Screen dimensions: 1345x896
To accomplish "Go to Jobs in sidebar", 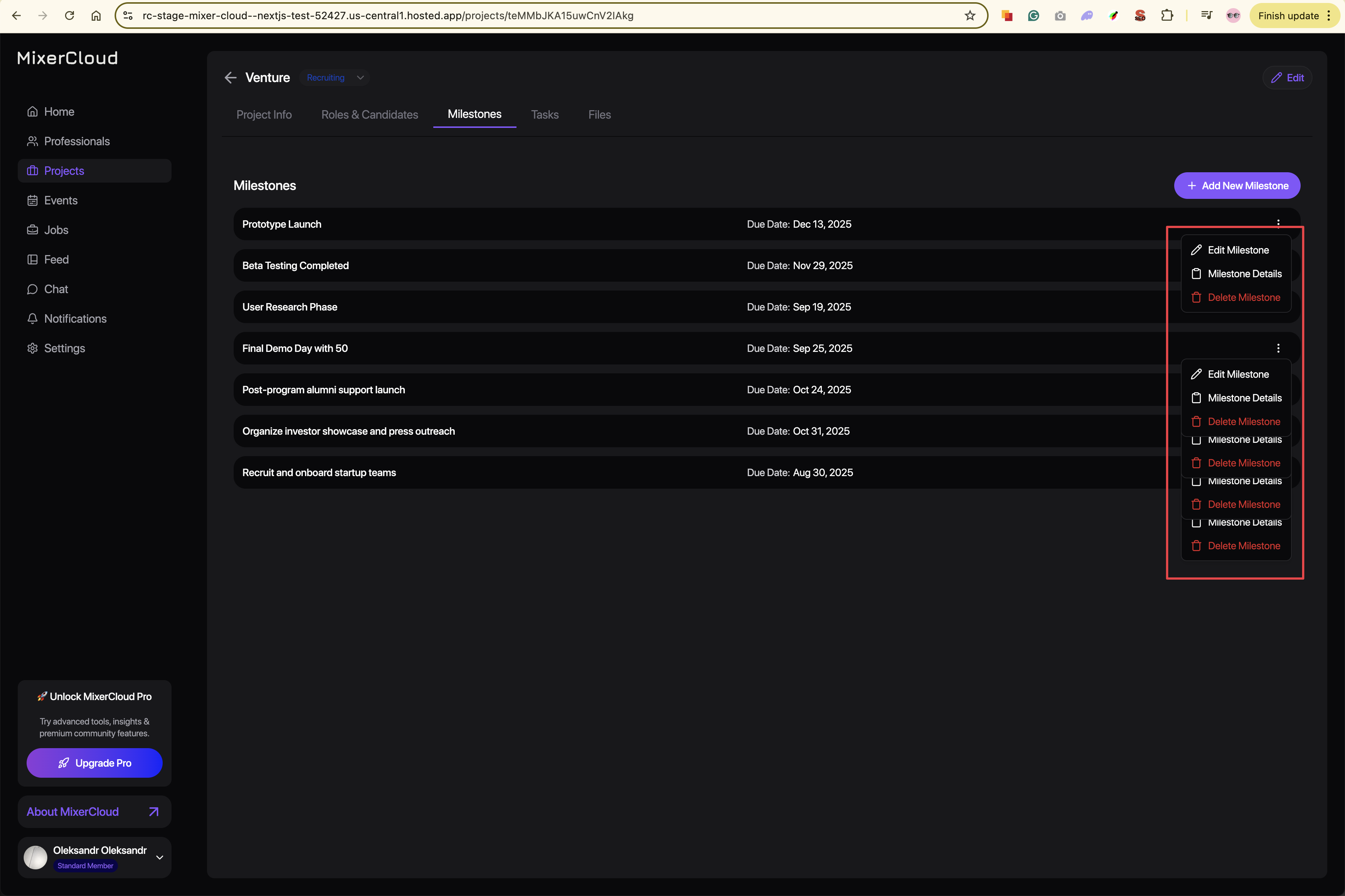I will tap(55, 230).
